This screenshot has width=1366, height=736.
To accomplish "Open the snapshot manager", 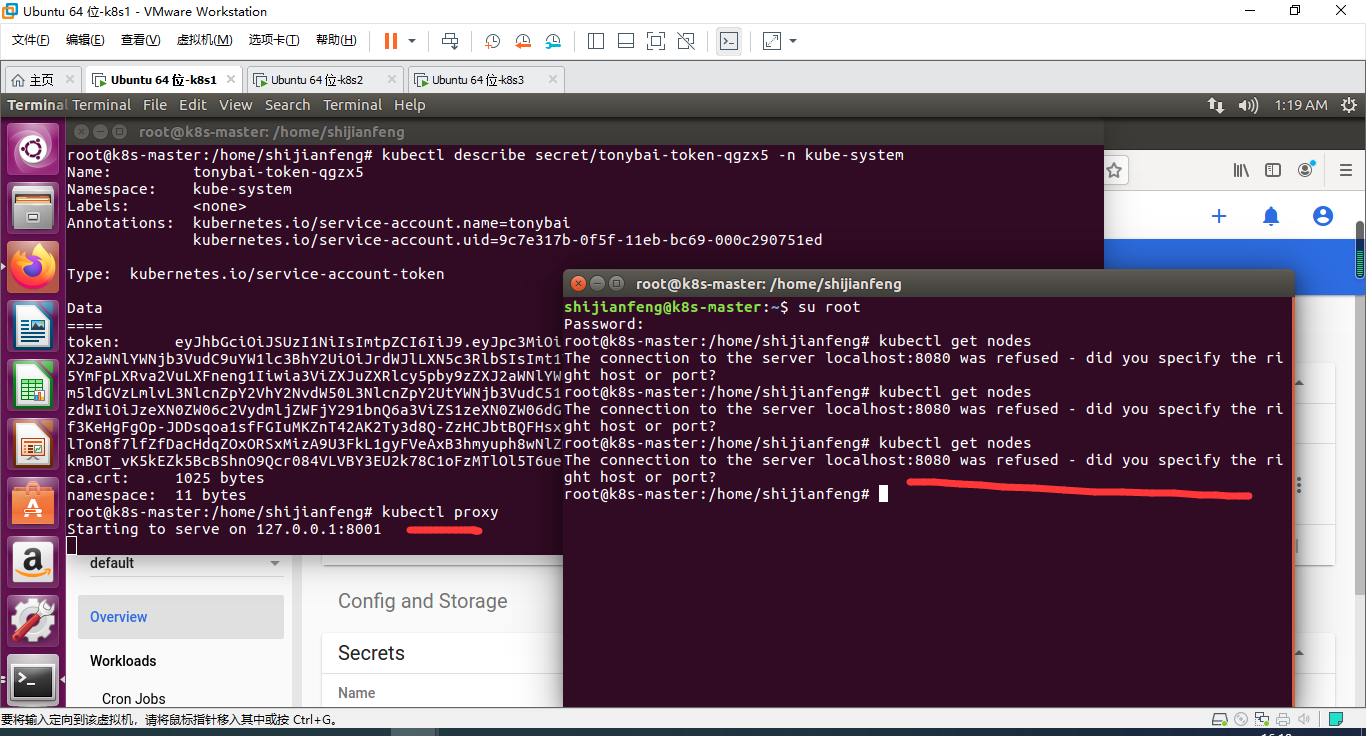I will coord(554,41).
